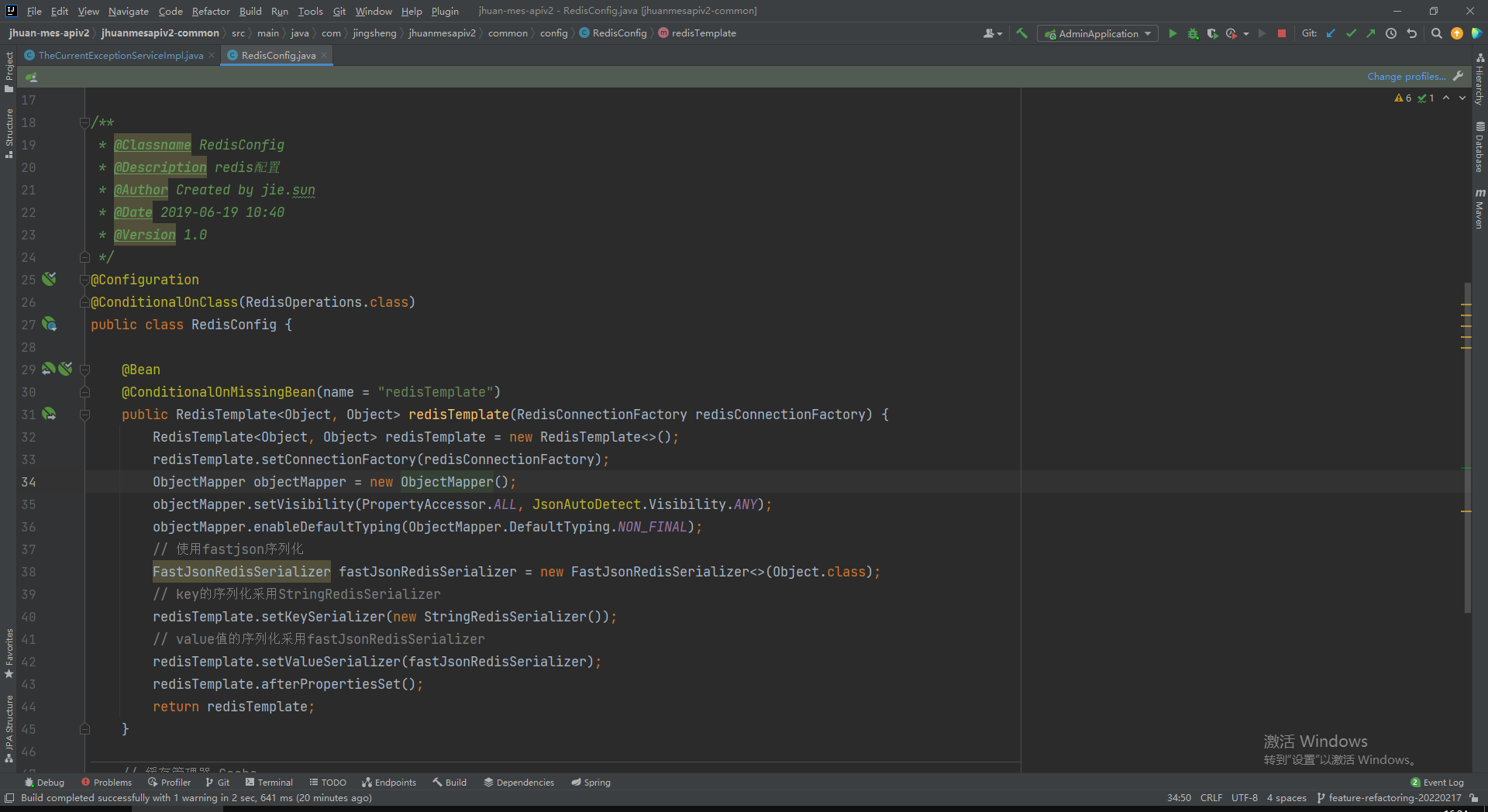The width and height of the screenshot is (1488, 812).
Task: Toggle the Terminal tool window
Action: pyautogui.click(x=269, y=783)
